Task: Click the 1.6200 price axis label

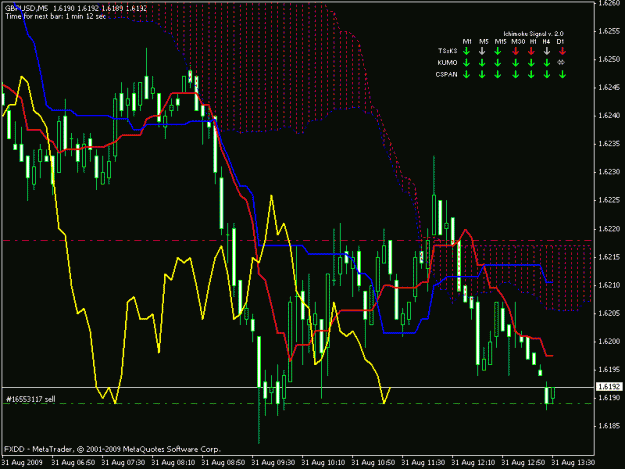Action: tap(609, 341)
